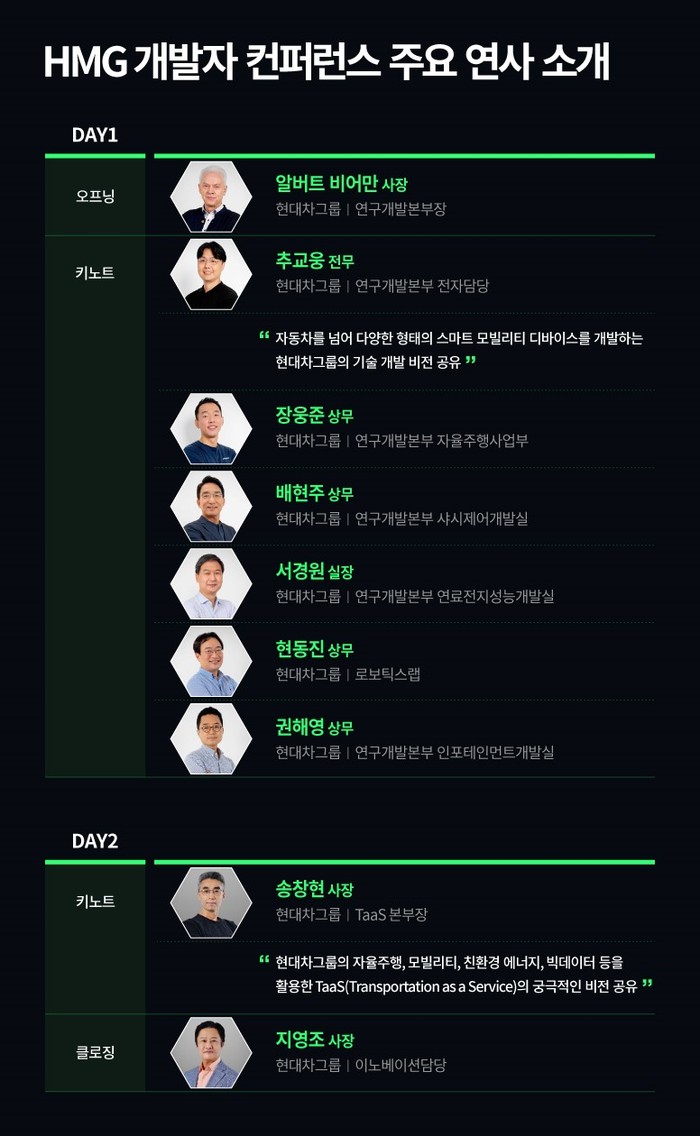Select 추교웅 전무's profile photo
This screenshot has height=1136, width=700.
pyautogui.click(x=210, y=274)
